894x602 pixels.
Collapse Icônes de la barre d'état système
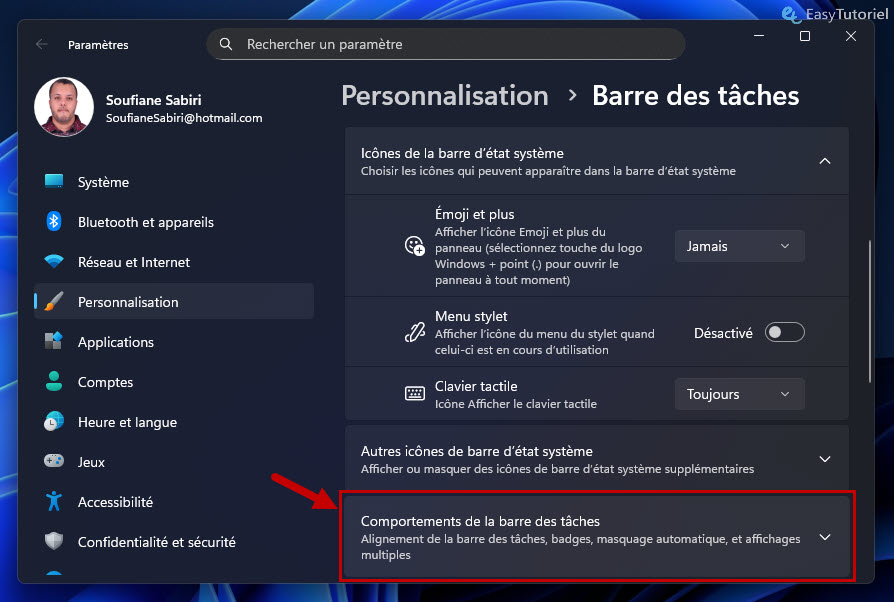tap(825, 160)
